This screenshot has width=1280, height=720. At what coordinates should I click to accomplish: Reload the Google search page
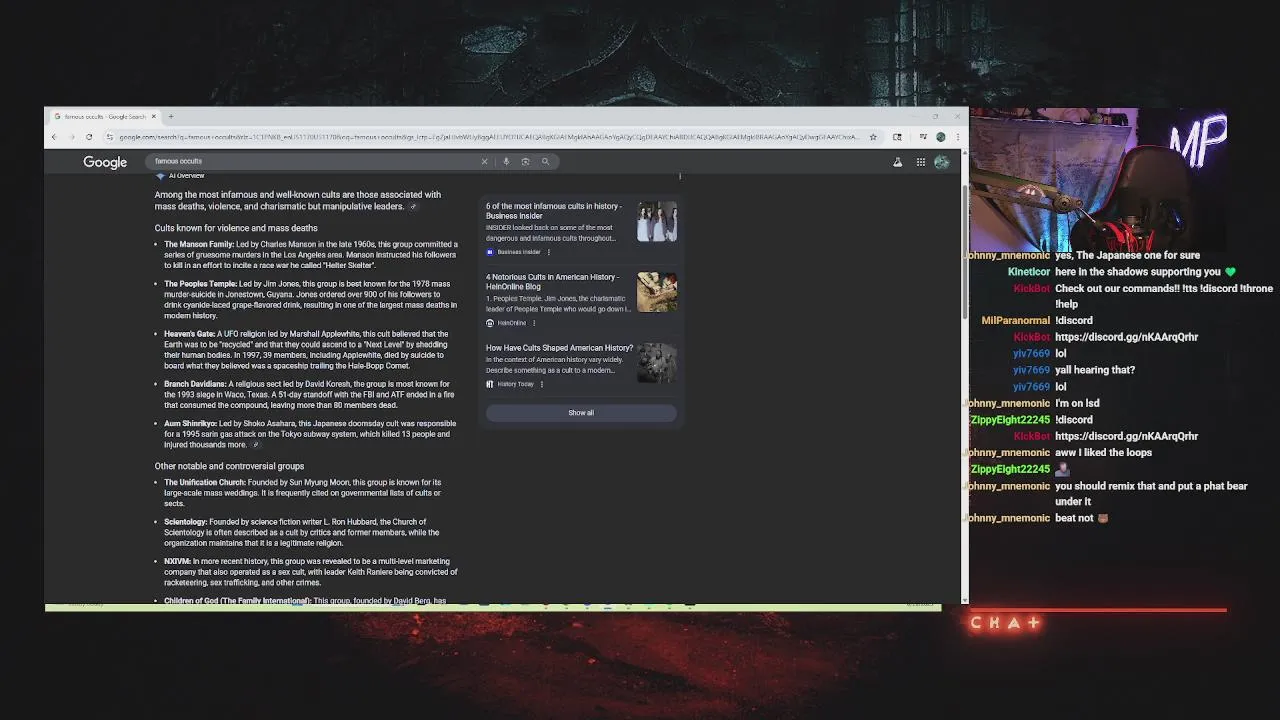point(89,137)
